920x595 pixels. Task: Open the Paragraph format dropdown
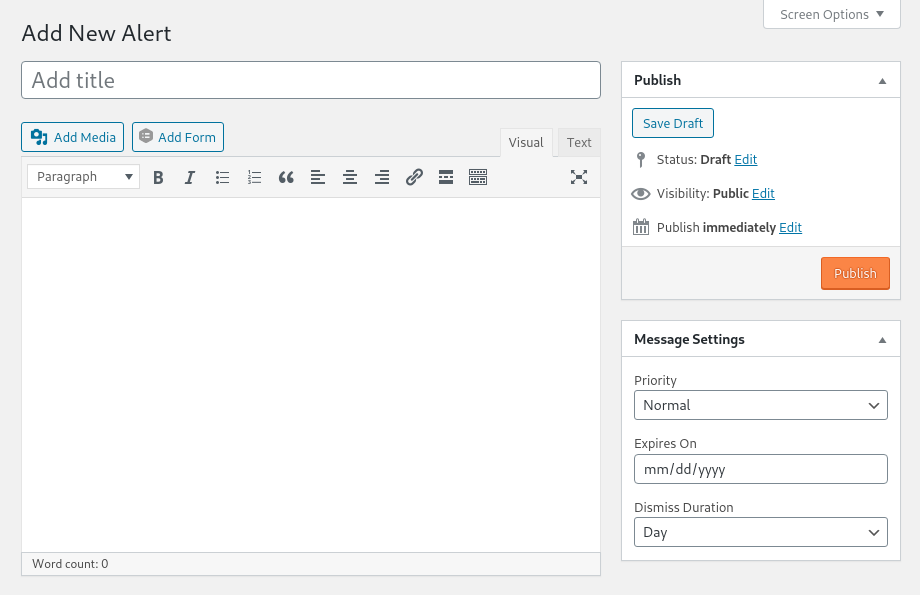pyautogui.click(x=84, y=177)
